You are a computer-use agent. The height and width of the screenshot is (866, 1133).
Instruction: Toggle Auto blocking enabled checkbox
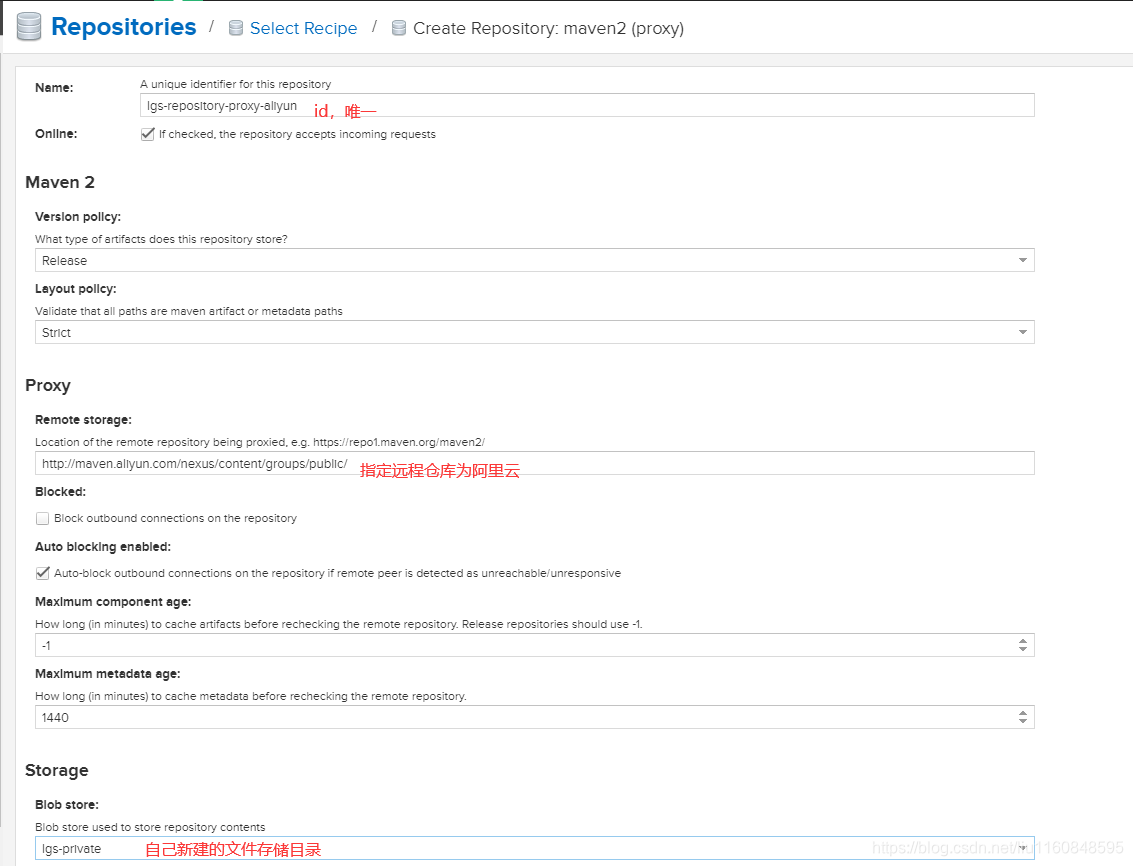coord(43,573)
